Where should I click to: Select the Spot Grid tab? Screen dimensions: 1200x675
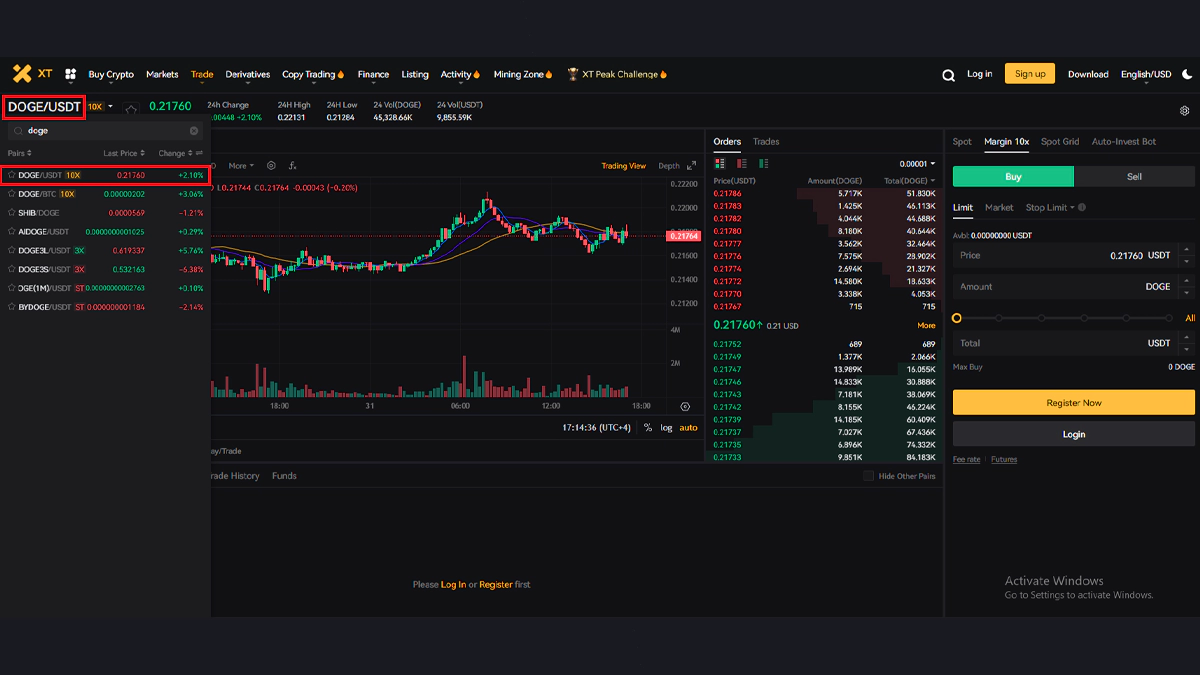tap(1060, 142)
